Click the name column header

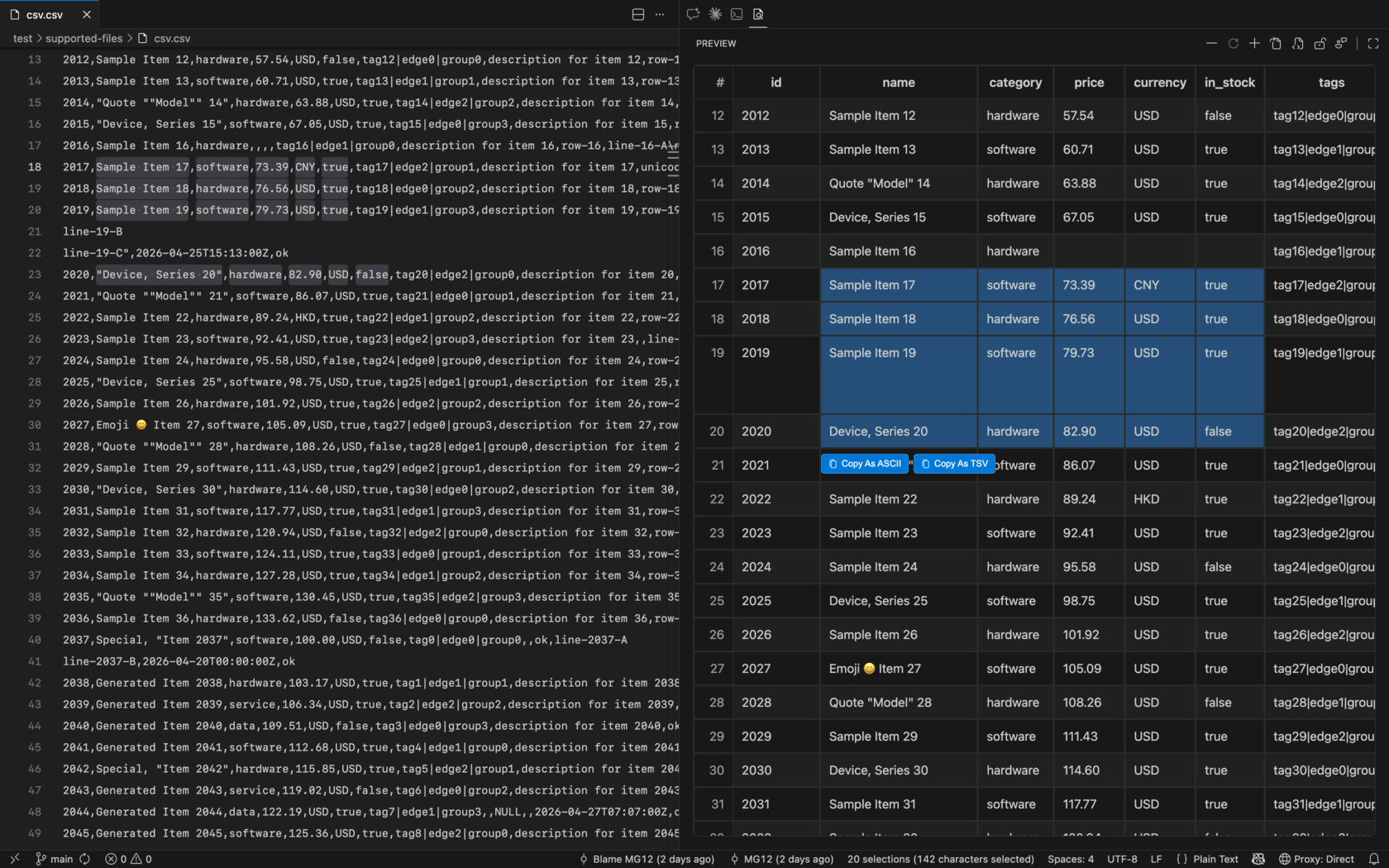point(899,82)
